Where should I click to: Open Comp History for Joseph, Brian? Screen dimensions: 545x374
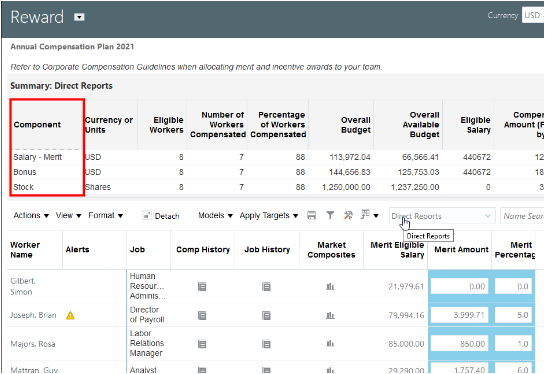pyautogui.click(x=202, y=315)
